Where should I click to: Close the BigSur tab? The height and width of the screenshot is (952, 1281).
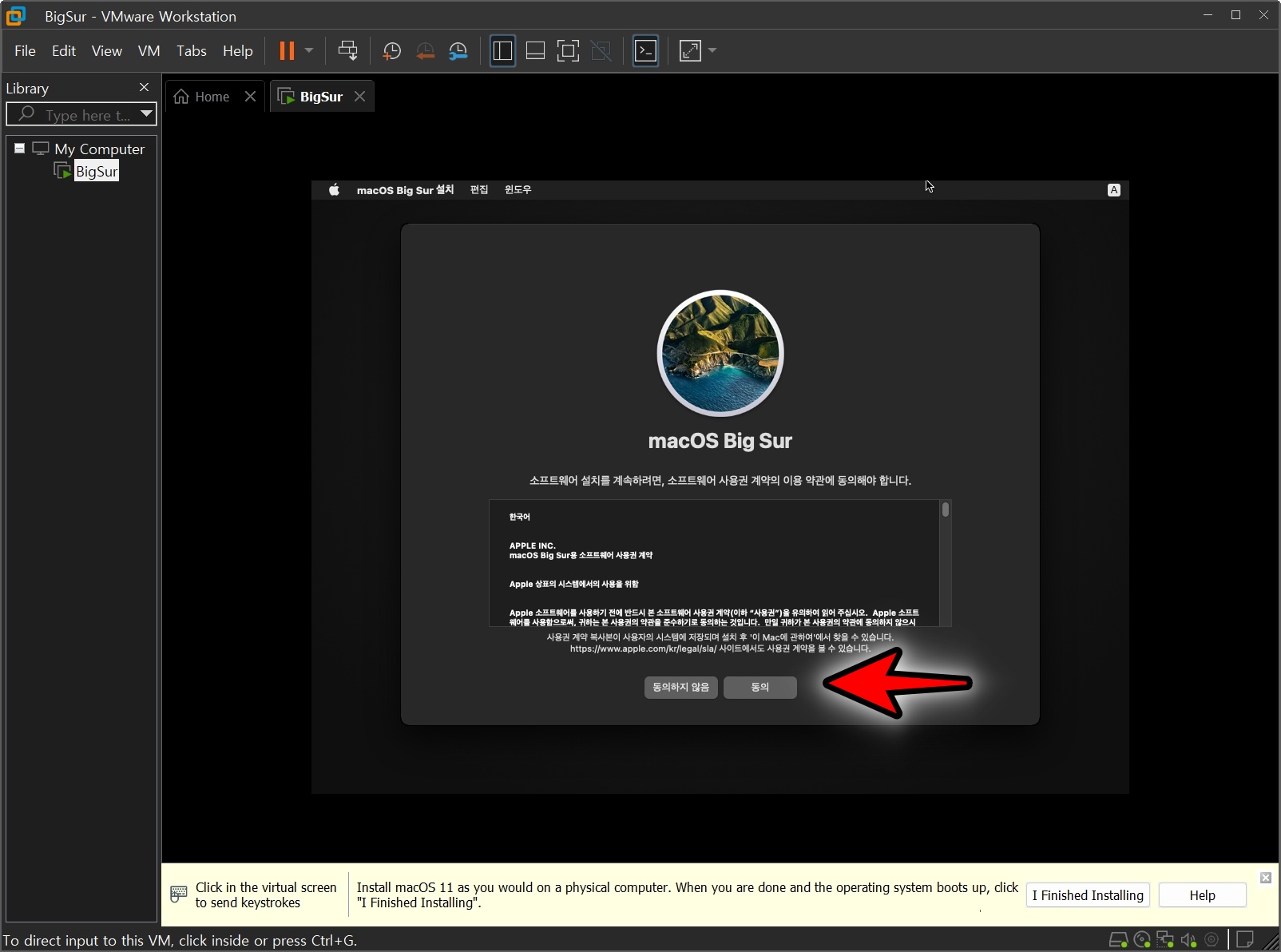tap(360, 97)
